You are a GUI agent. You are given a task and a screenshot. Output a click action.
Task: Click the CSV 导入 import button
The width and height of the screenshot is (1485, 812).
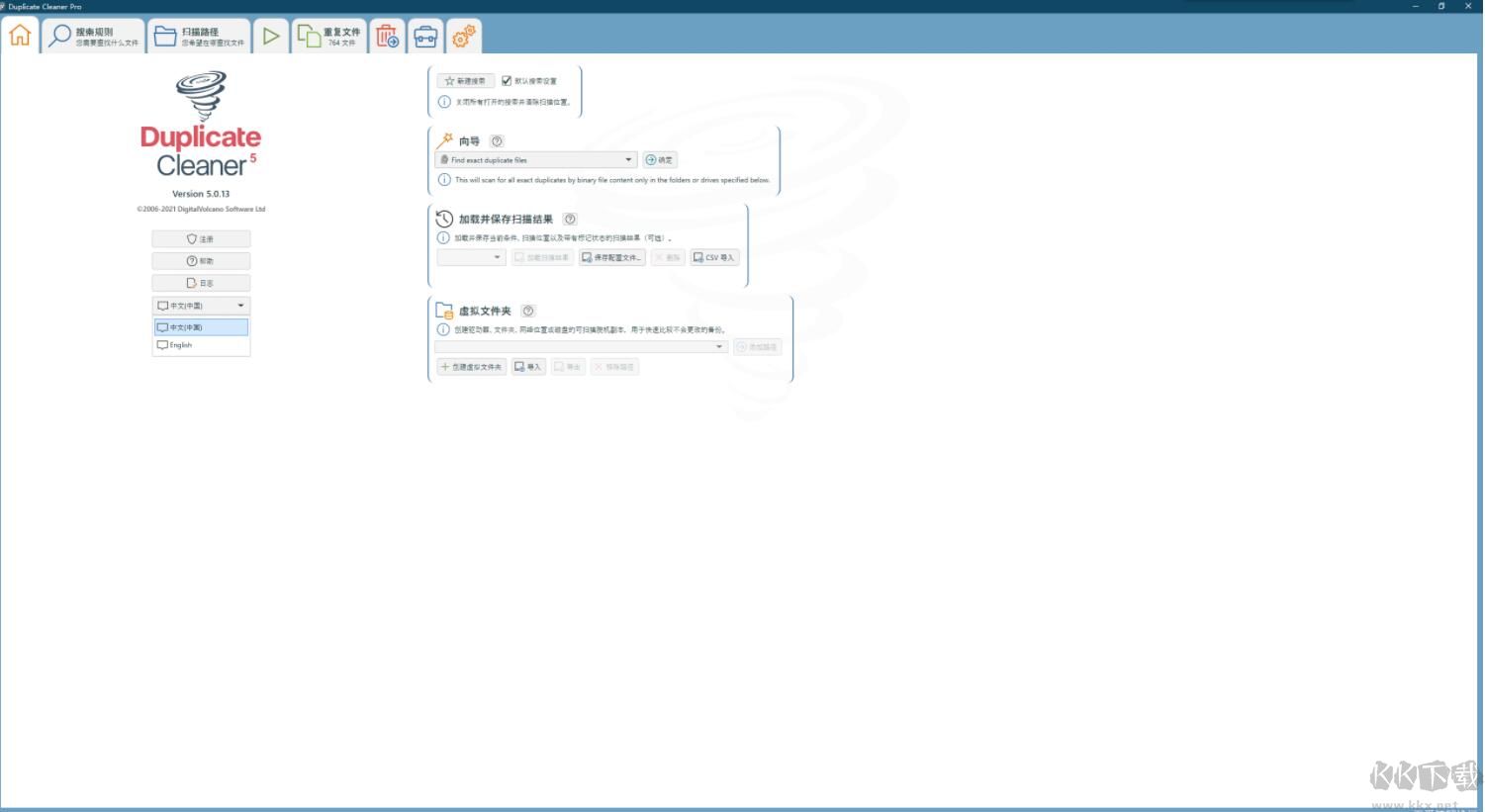pos(713,257)
